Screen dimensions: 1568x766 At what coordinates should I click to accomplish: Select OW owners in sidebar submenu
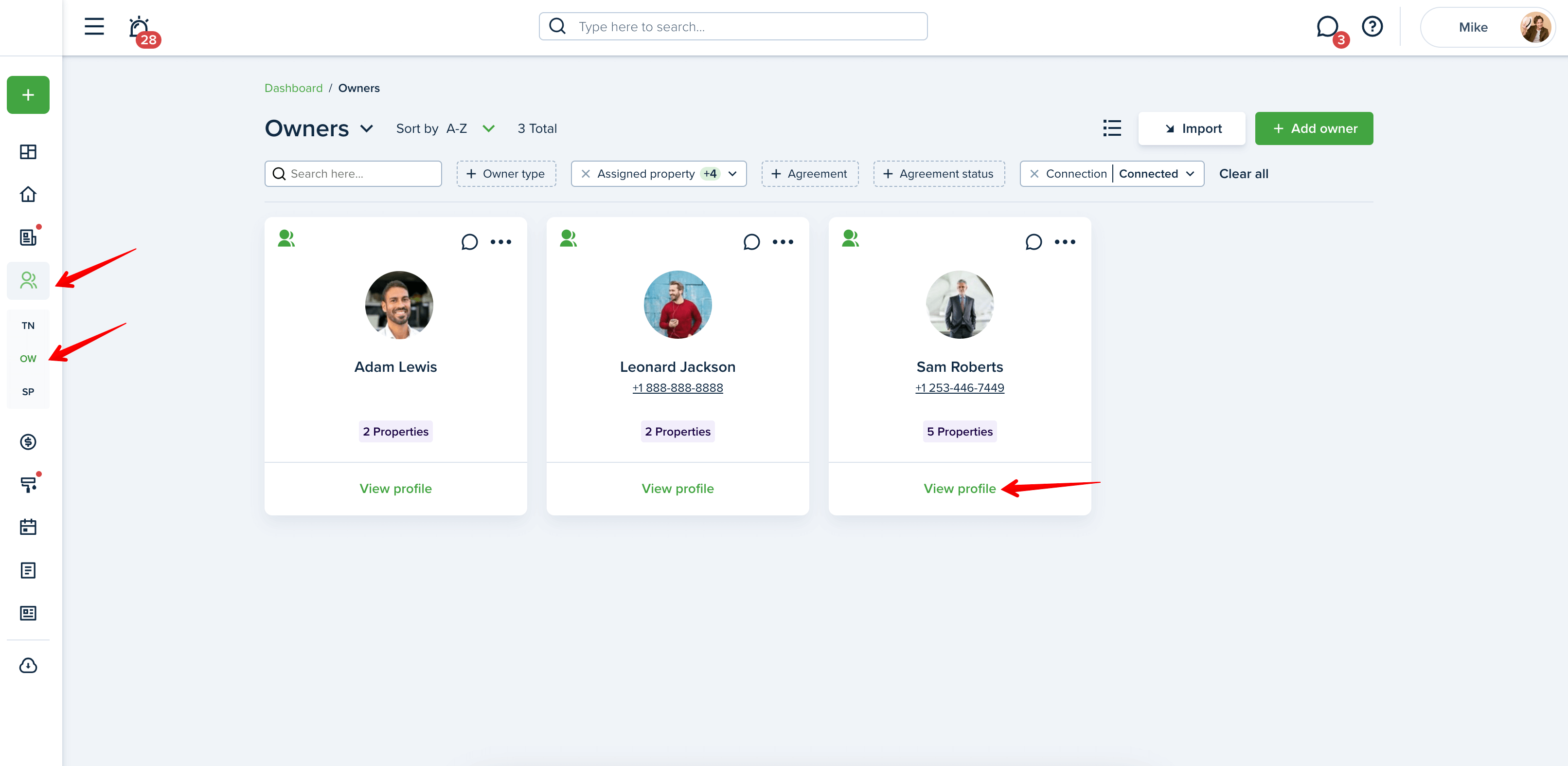28,359
